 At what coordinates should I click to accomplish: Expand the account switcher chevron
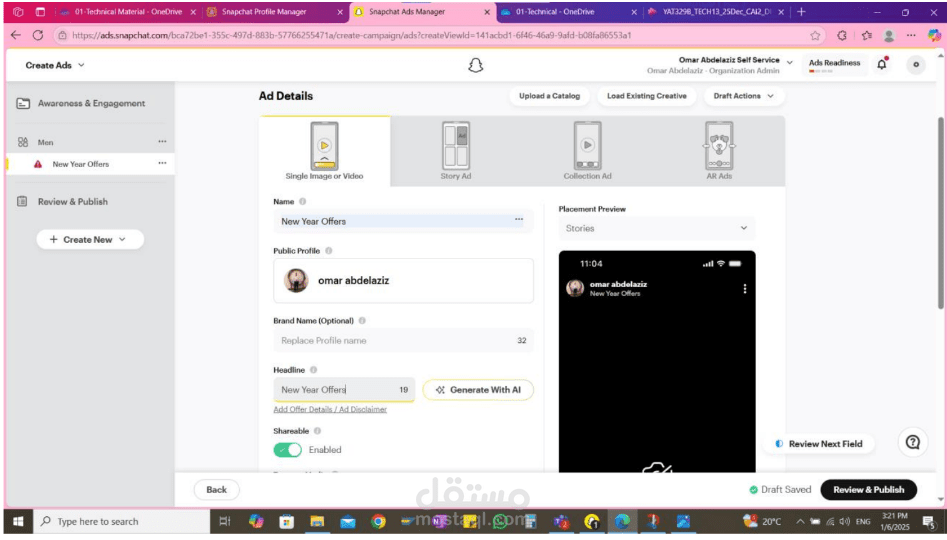[789, 62]
